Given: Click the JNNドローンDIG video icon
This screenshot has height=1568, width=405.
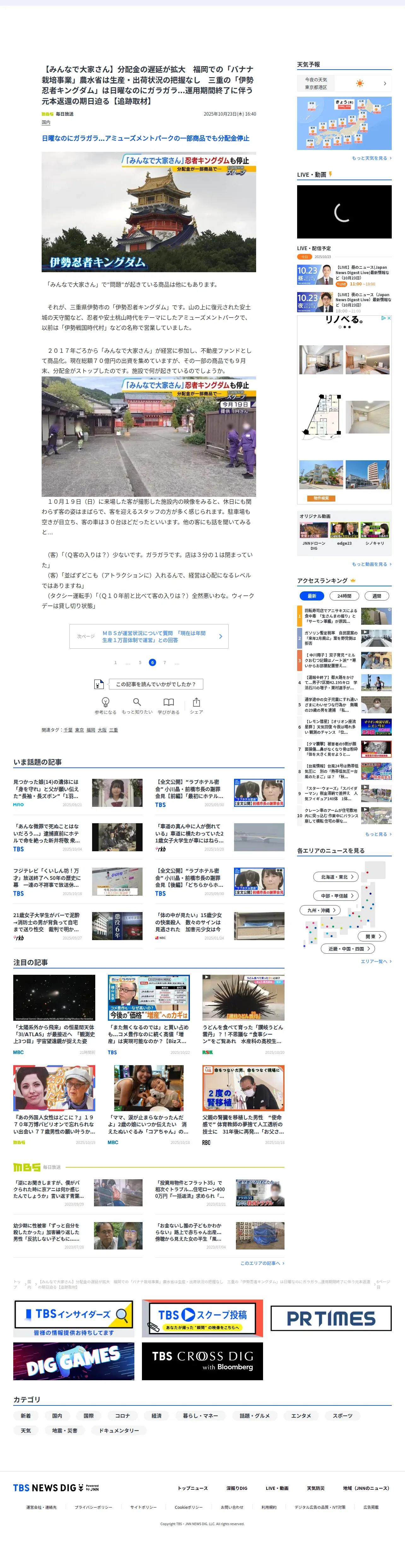Looking at the screenshot, I should [314, 530].
